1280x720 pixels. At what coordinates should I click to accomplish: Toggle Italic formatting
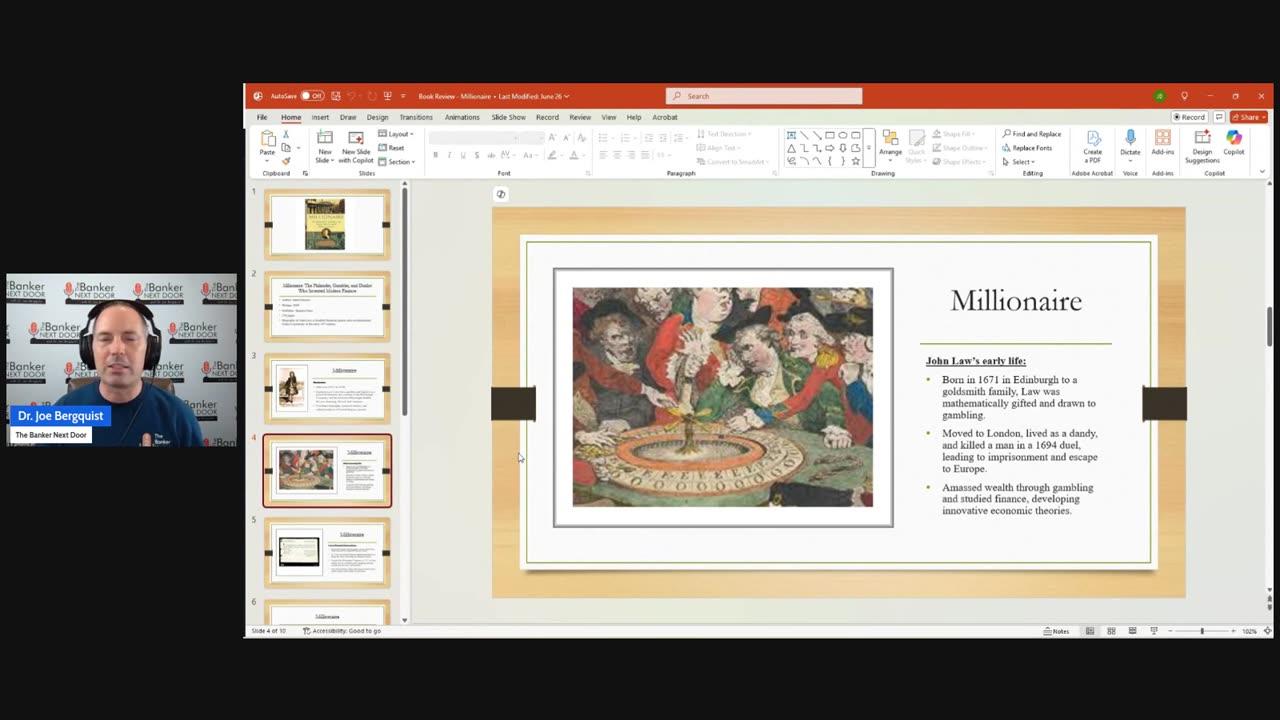click(449, 155)
